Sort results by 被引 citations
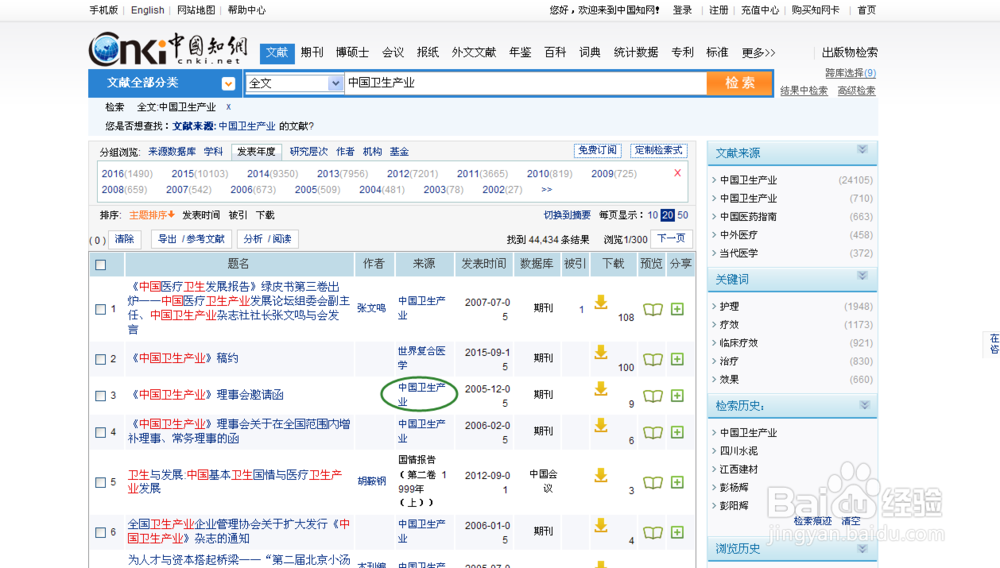 (237, 215)
